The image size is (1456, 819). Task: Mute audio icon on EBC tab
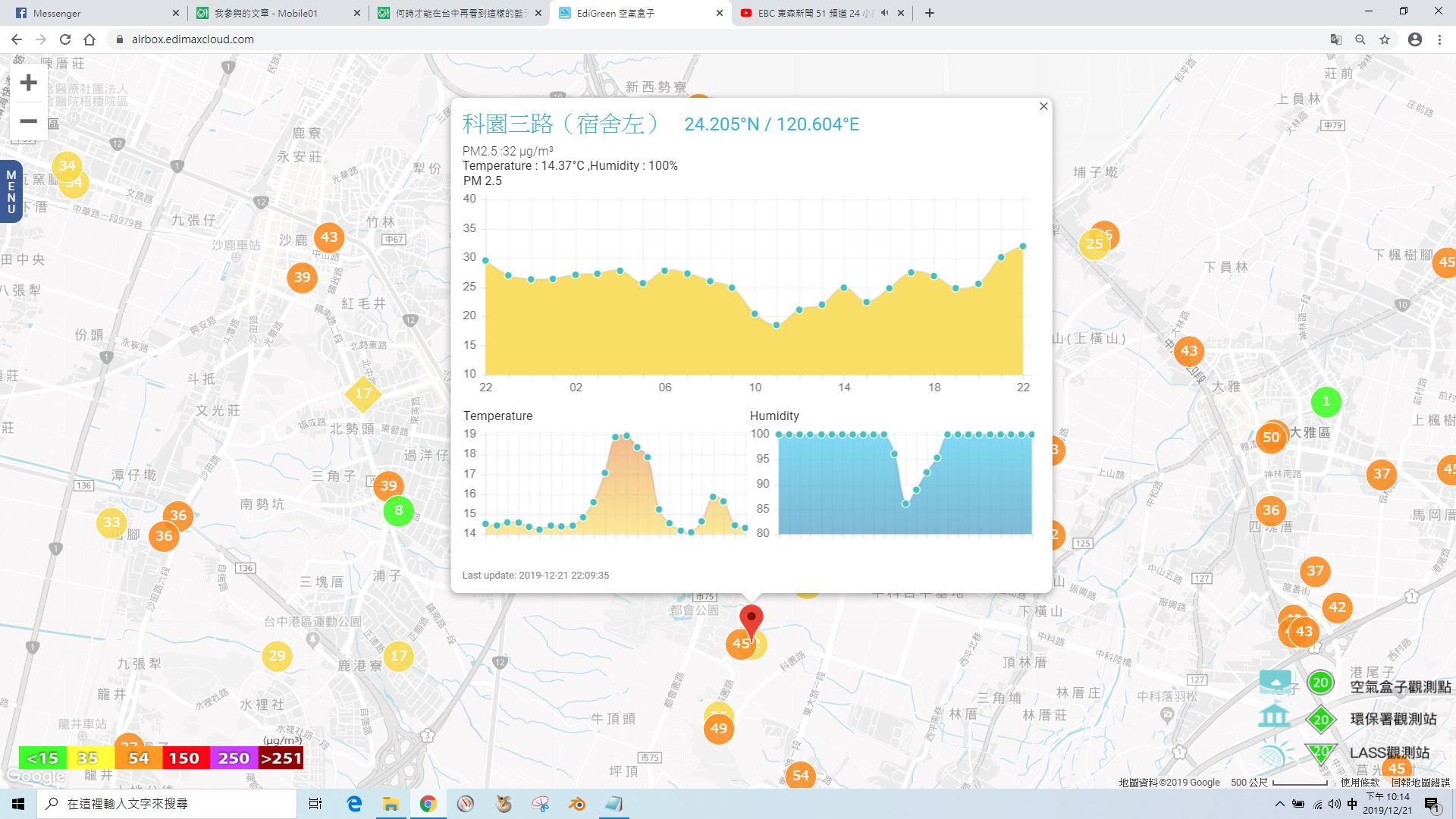pos(884,13)
